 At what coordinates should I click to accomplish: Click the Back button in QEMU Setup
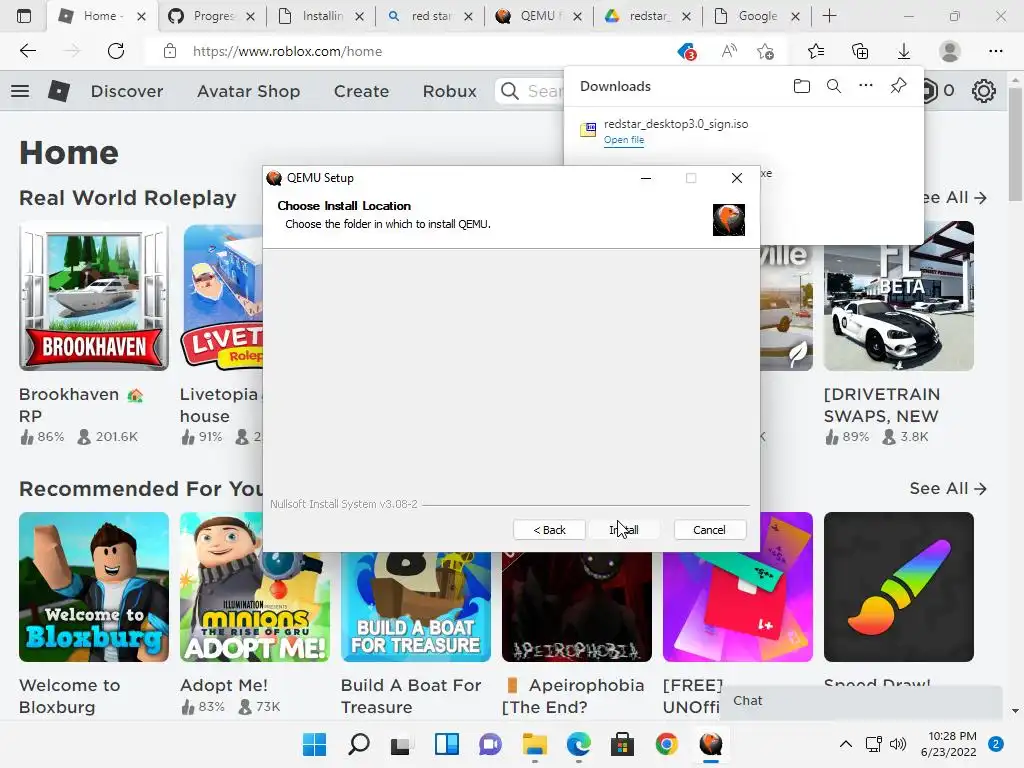[x=549, y=530]
